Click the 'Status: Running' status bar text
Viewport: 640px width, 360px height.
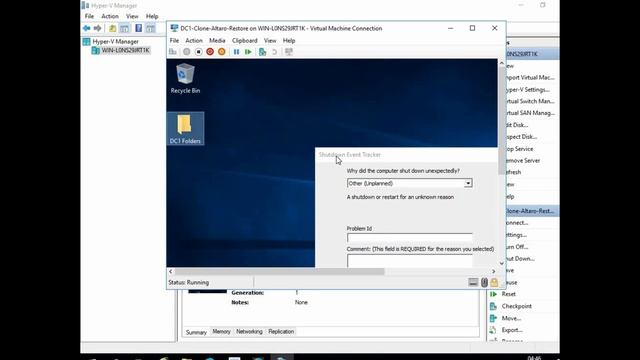[x=189, y=282]
